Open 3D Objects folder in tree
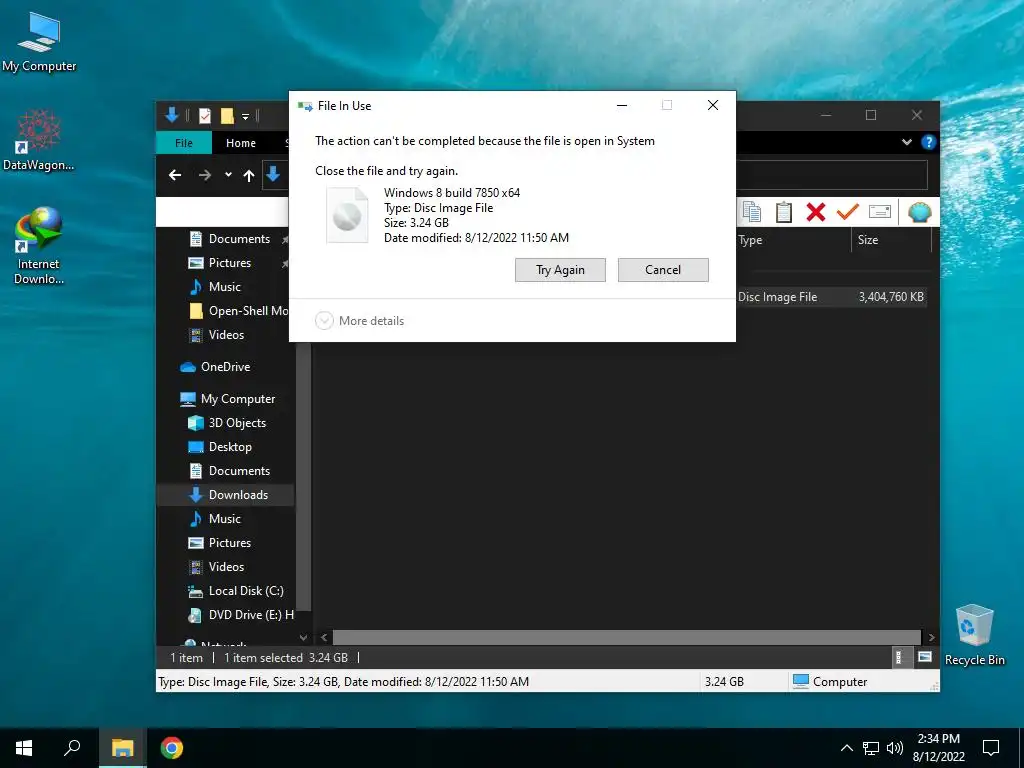The height and width of the screenshot is (768, 1024). [225, 423]
